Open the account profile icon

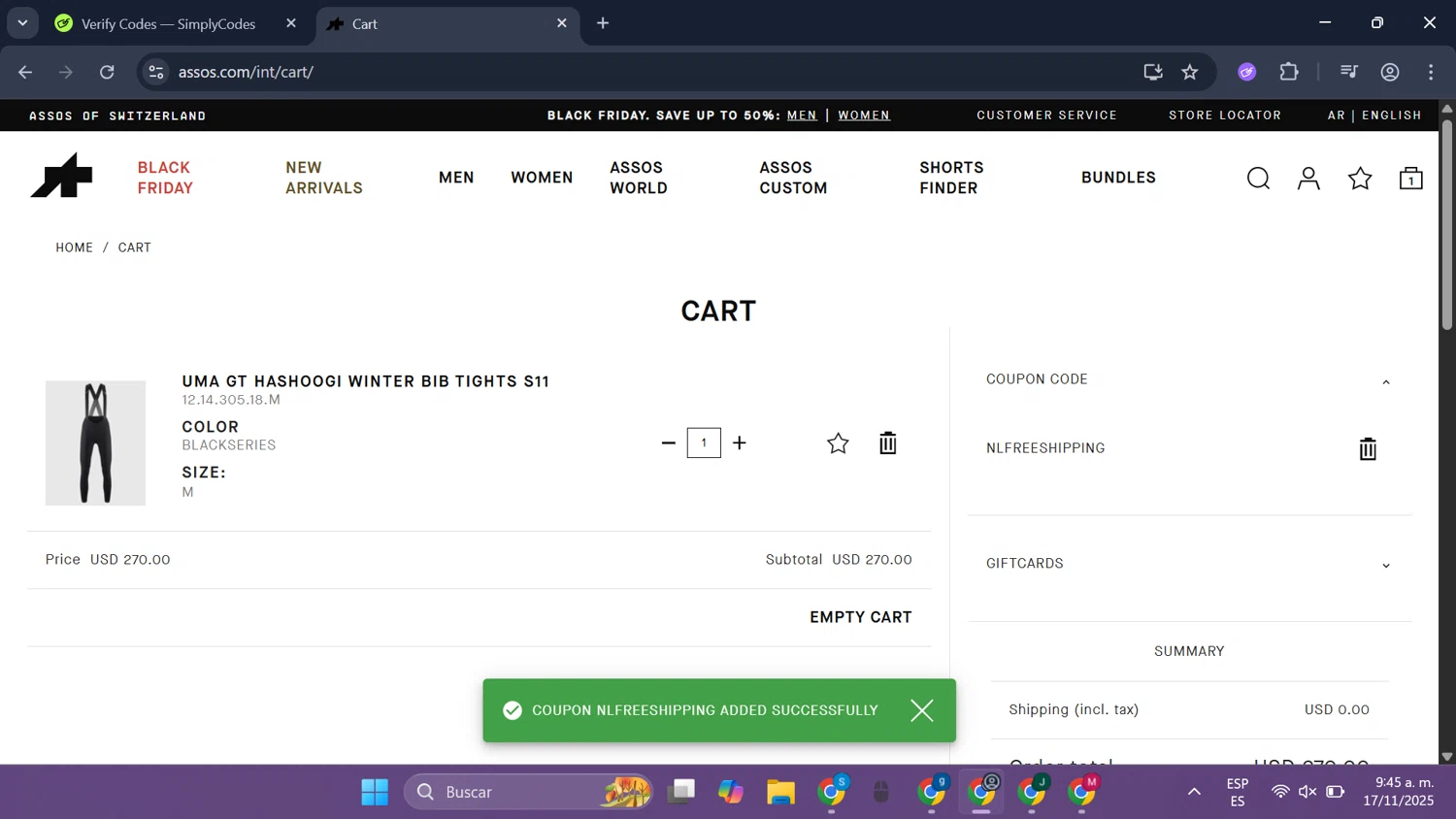(1308, 178)
